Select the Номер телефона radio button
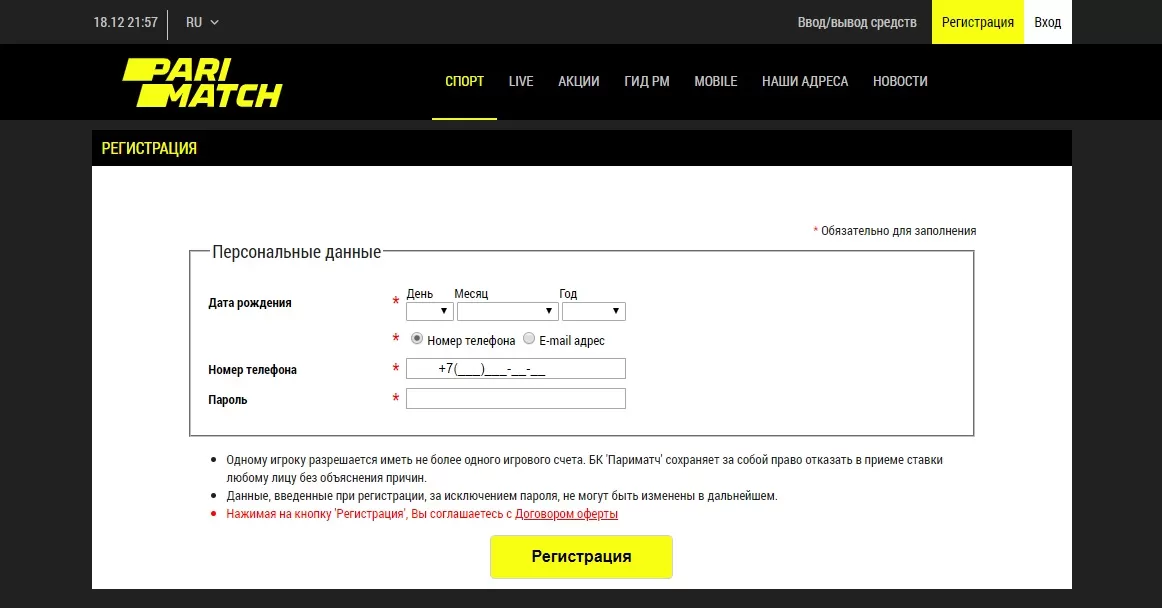The width and height of the screenshot is (1162, 608). (417, 339)
